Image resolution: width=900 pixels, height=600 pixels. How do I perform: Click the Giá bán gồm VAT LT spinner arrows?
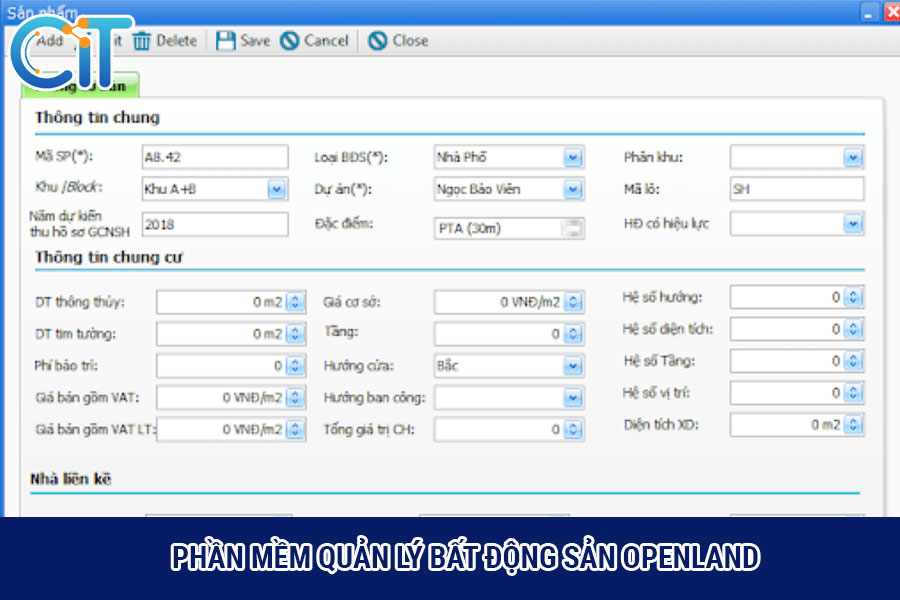[x=295, y=429]
